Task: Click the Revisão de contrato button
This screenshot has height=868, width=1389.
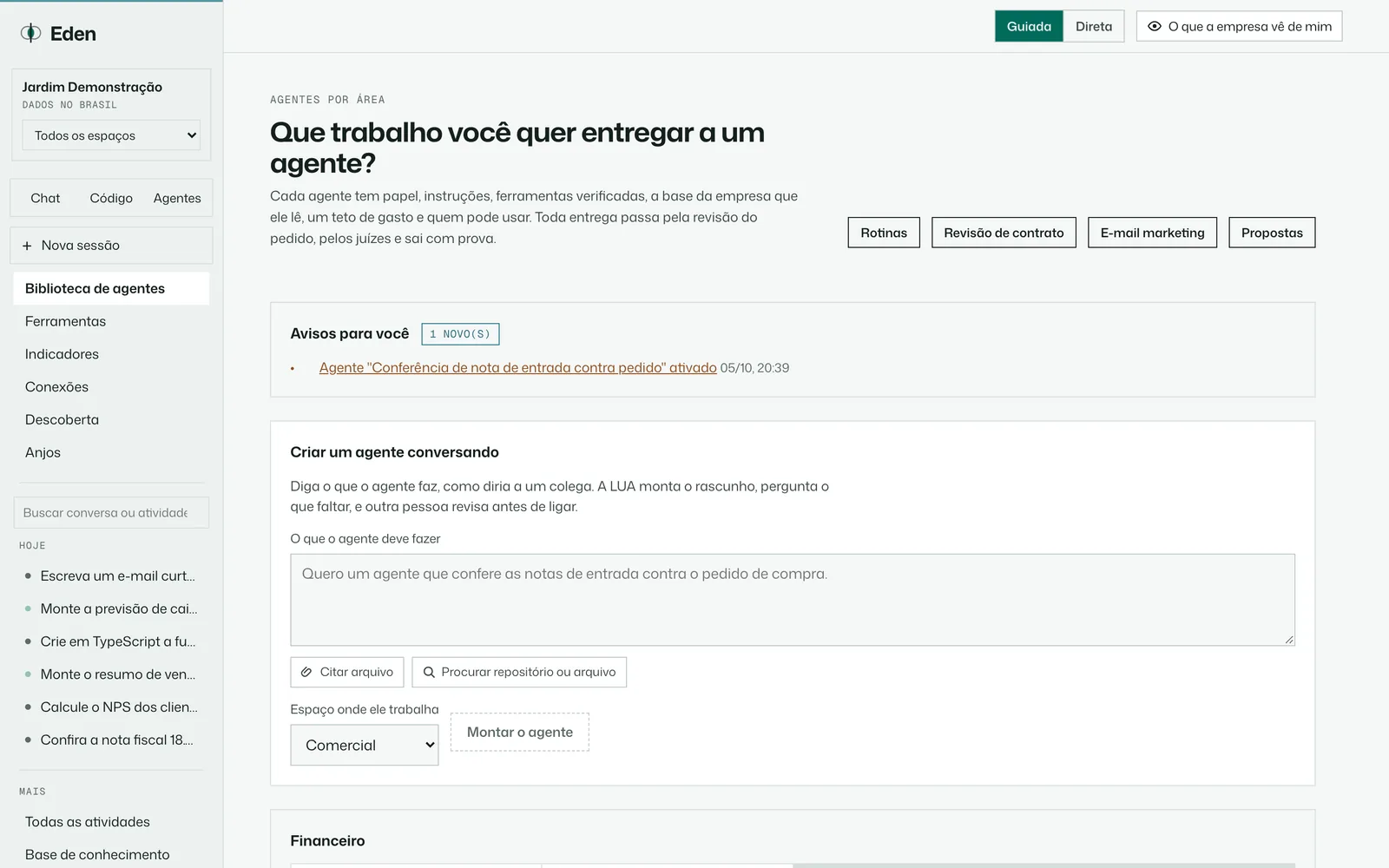Action: [x=1004, y=233]
